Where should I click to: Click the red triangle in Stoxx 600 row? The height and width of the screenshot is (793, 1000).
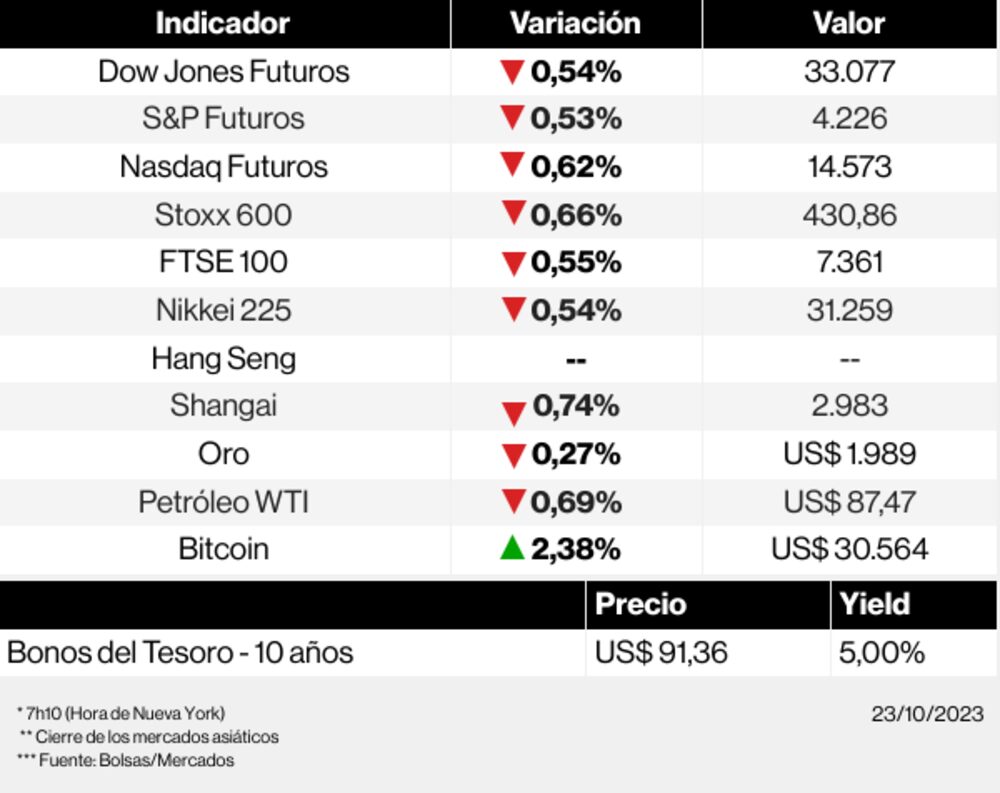pyautogui.click(x=514, y=213)
